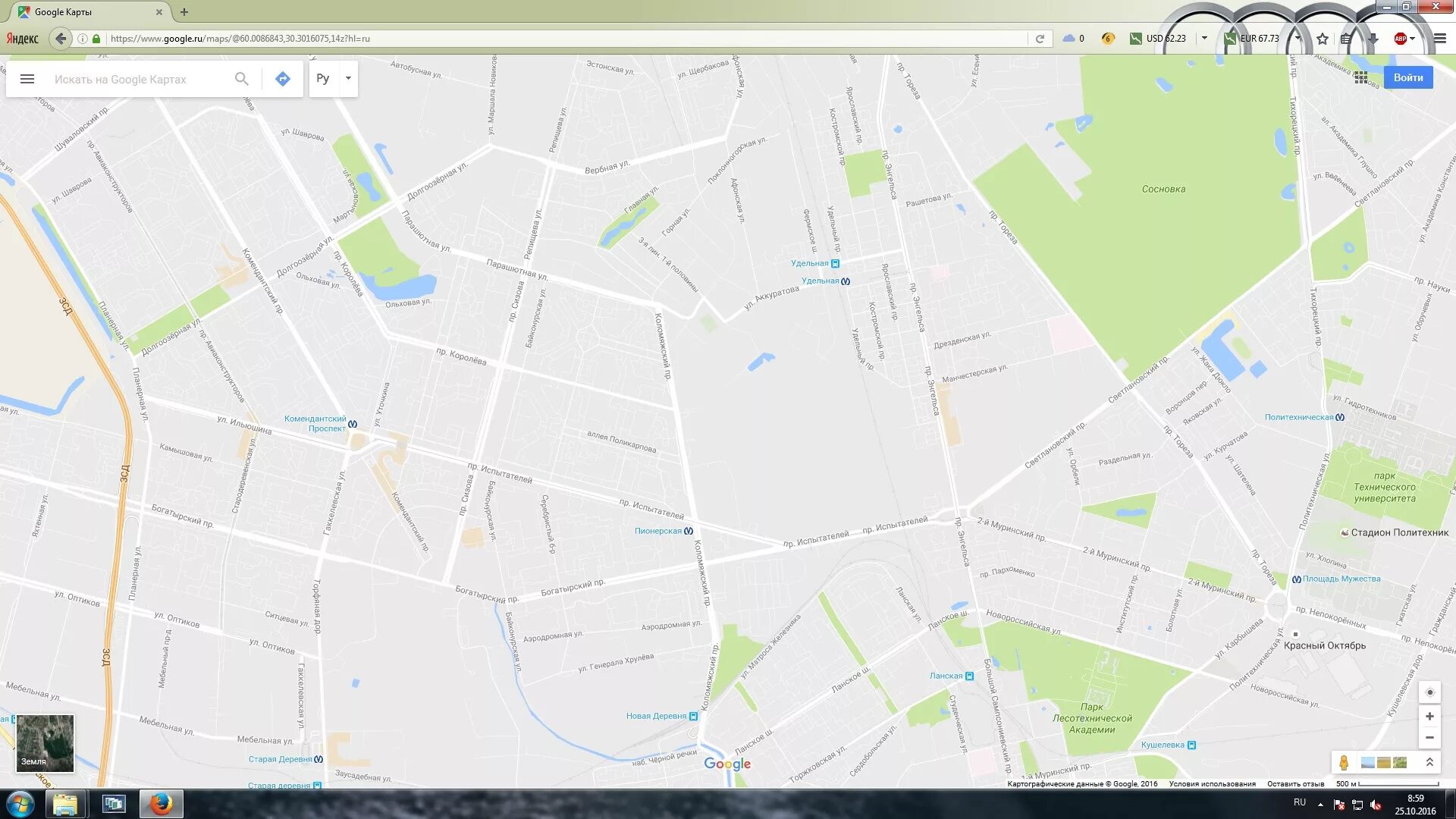
Task: Open the Windows Start button
Action: click(20, 804)
